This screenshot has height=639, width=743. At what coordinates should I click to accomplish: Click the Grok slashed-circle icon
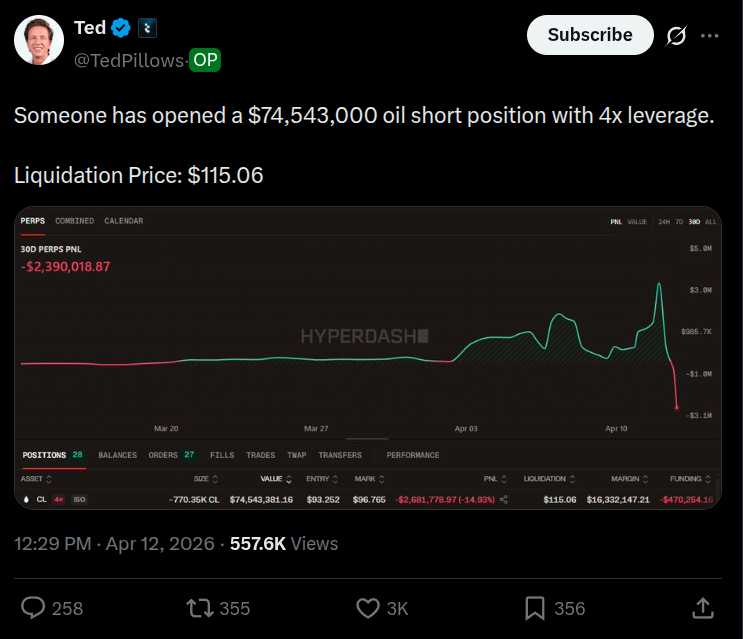tap(676, 35)
